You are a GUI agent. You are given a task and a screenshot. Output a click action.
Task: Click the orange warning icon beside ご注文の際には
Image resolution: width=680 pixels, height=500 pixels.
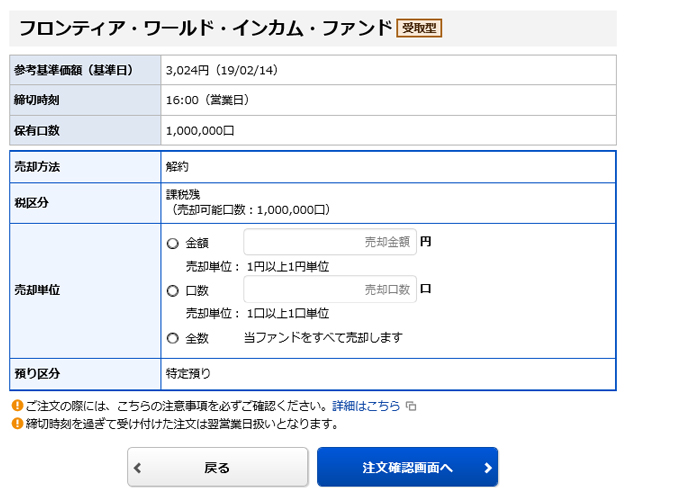coord(17,406)
